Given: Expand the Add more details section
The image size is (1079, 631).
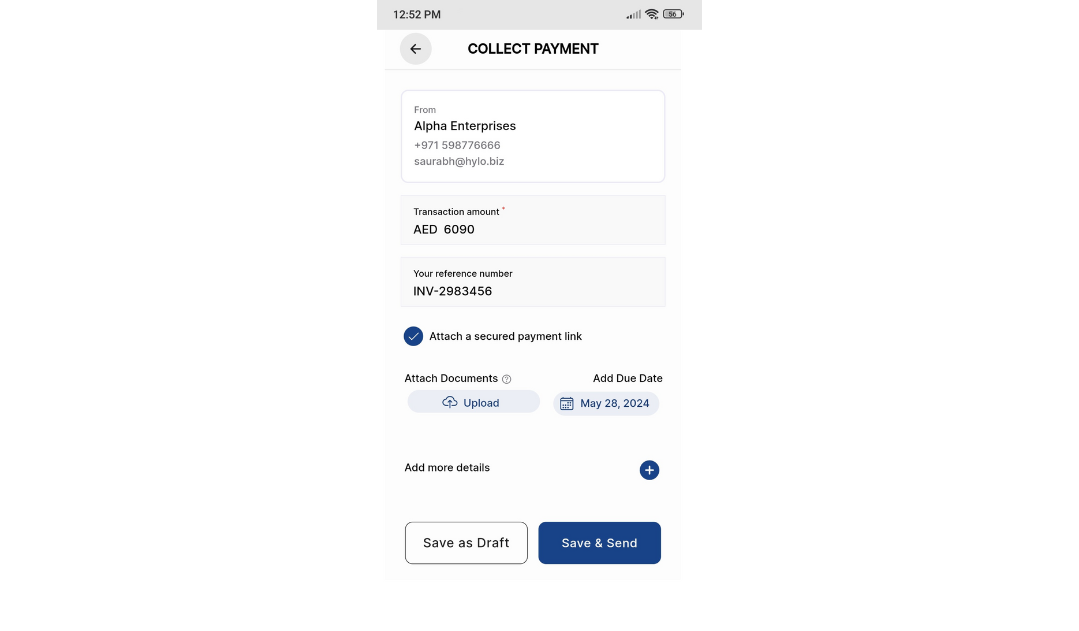Looking at the screenshot, I should click(447, 467).
